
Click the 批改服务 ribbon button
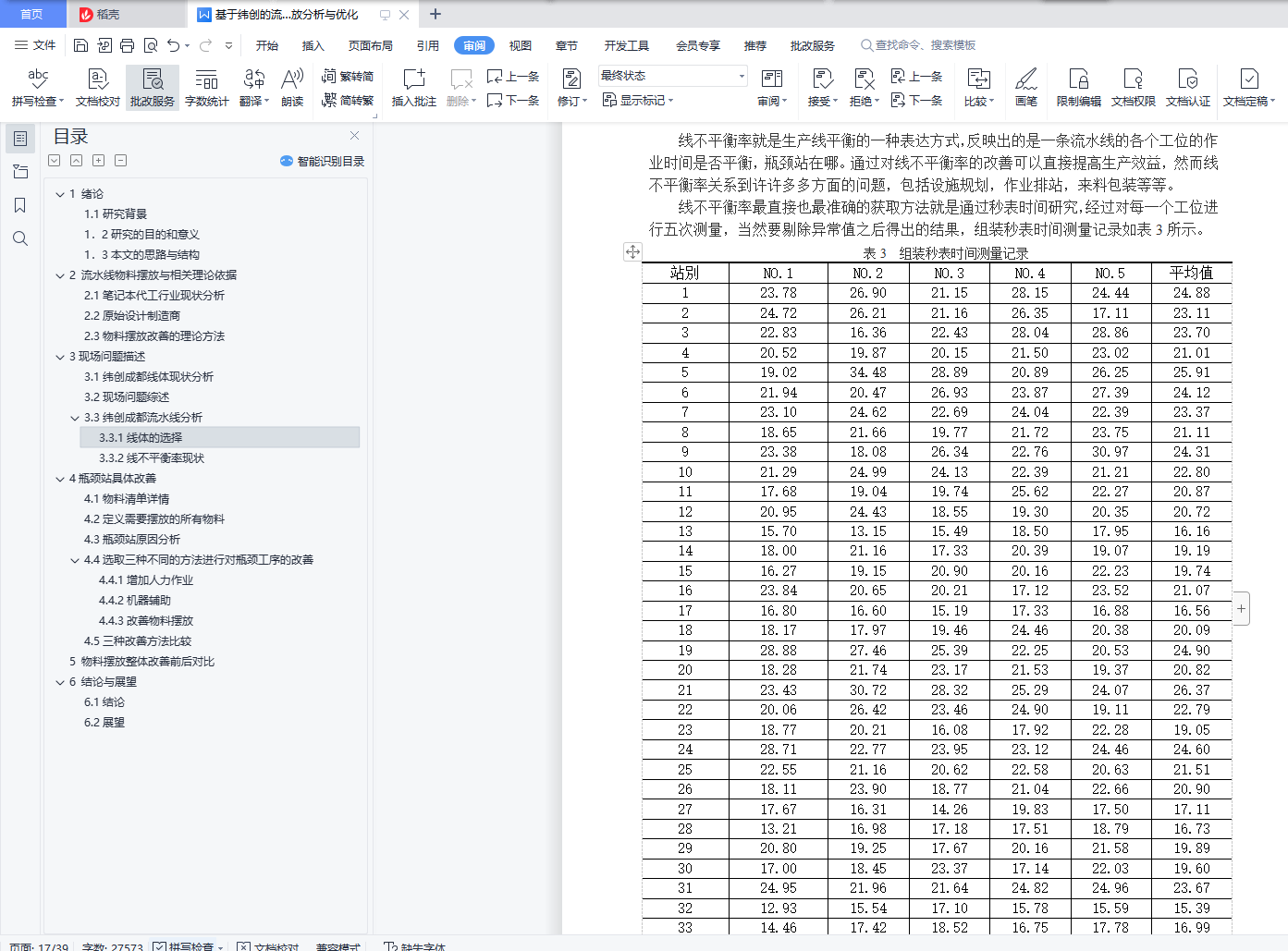pyautogui.click(x=153, y=88)
